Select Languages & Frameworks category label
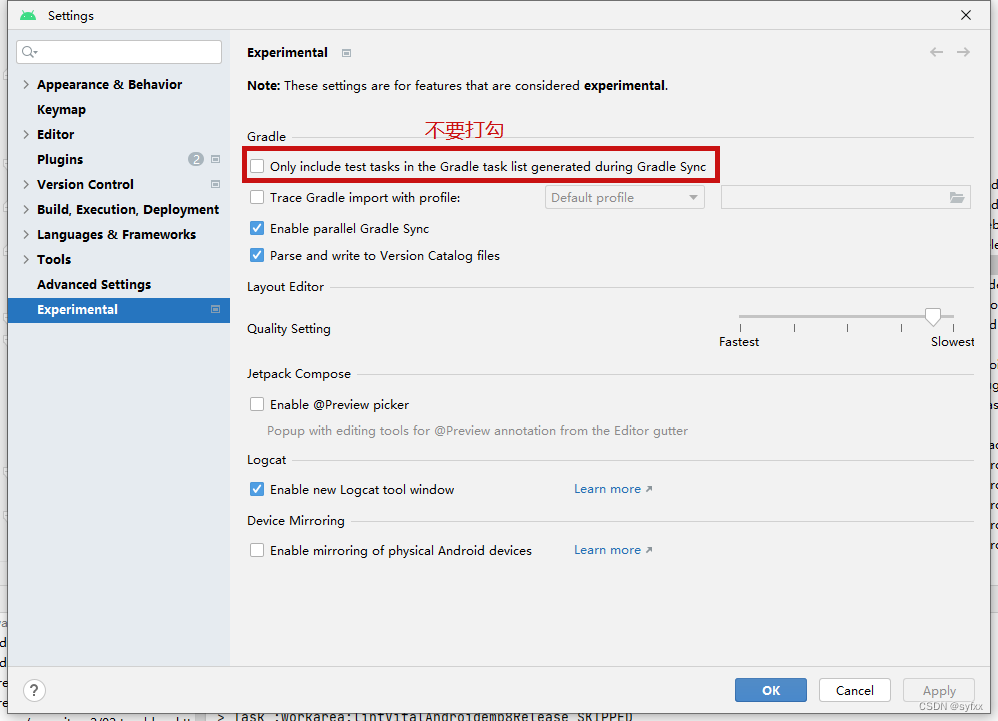The height and width of the screenshot is (721, 998). click(x=116, y=234)
